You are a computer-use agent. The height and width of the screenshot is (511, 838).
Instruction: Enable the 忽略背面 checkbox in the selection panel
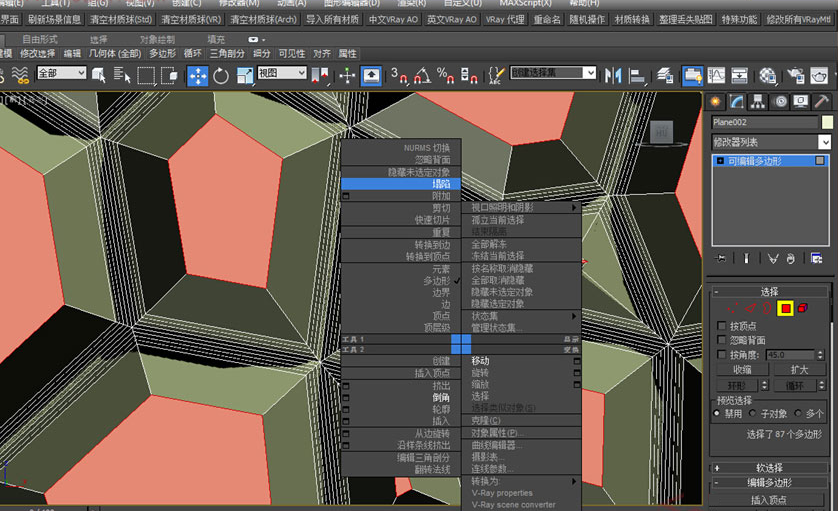[721, 340]
